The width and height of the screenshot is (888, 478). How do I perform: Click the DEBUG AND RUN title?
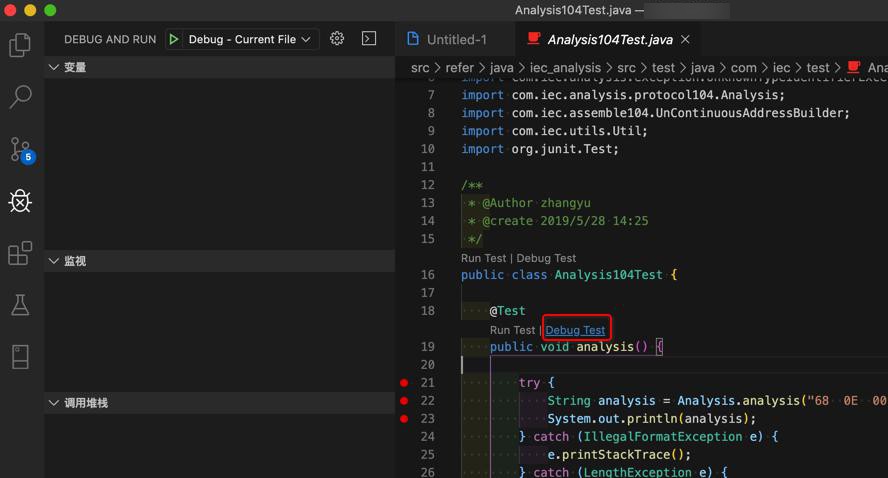point(110,40)
